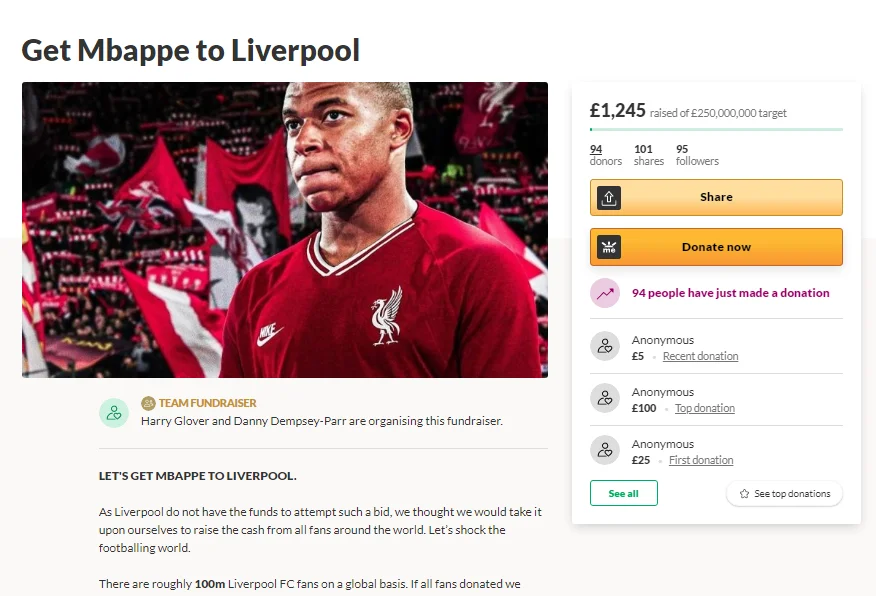Image resolution: width=876 pixels, height=596 pixels.
Task: Click the star icon in See top donations
Action: pyautogui.click(x=744, y=494)
